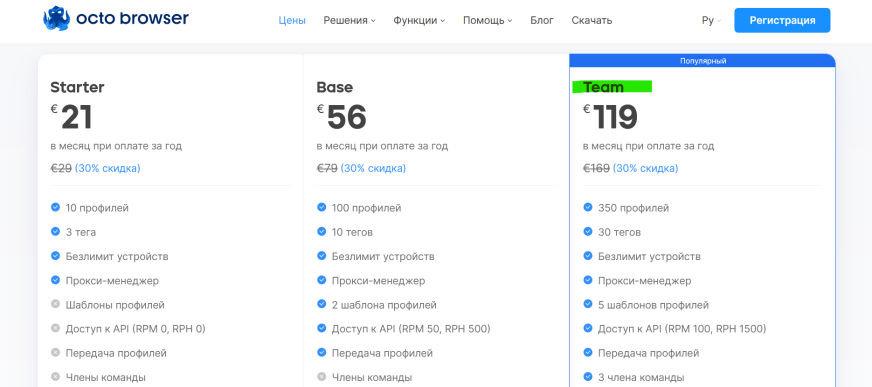Open the Блог navigation item

[x=542, y=21]
